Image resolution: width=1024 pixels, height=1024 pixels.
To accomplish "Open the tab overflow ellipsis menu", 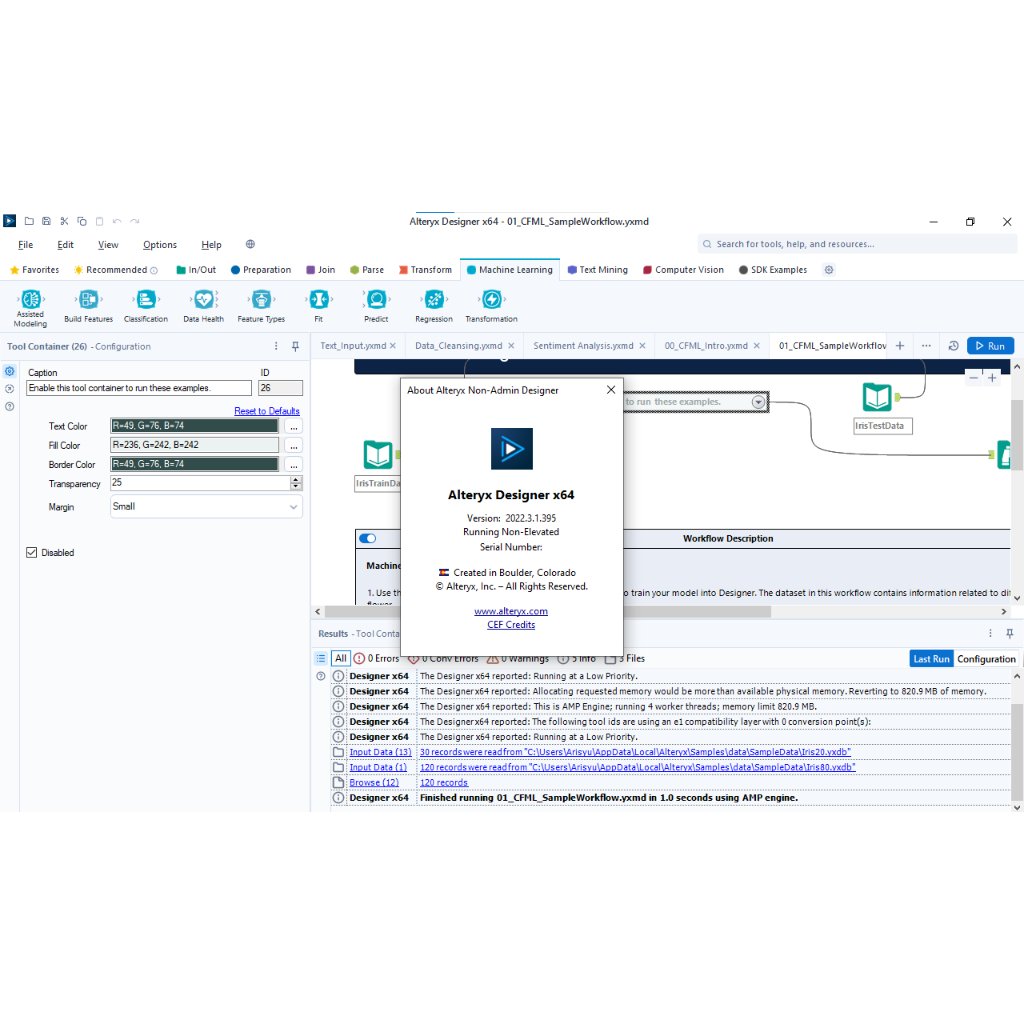I will [x=926, y=345].
